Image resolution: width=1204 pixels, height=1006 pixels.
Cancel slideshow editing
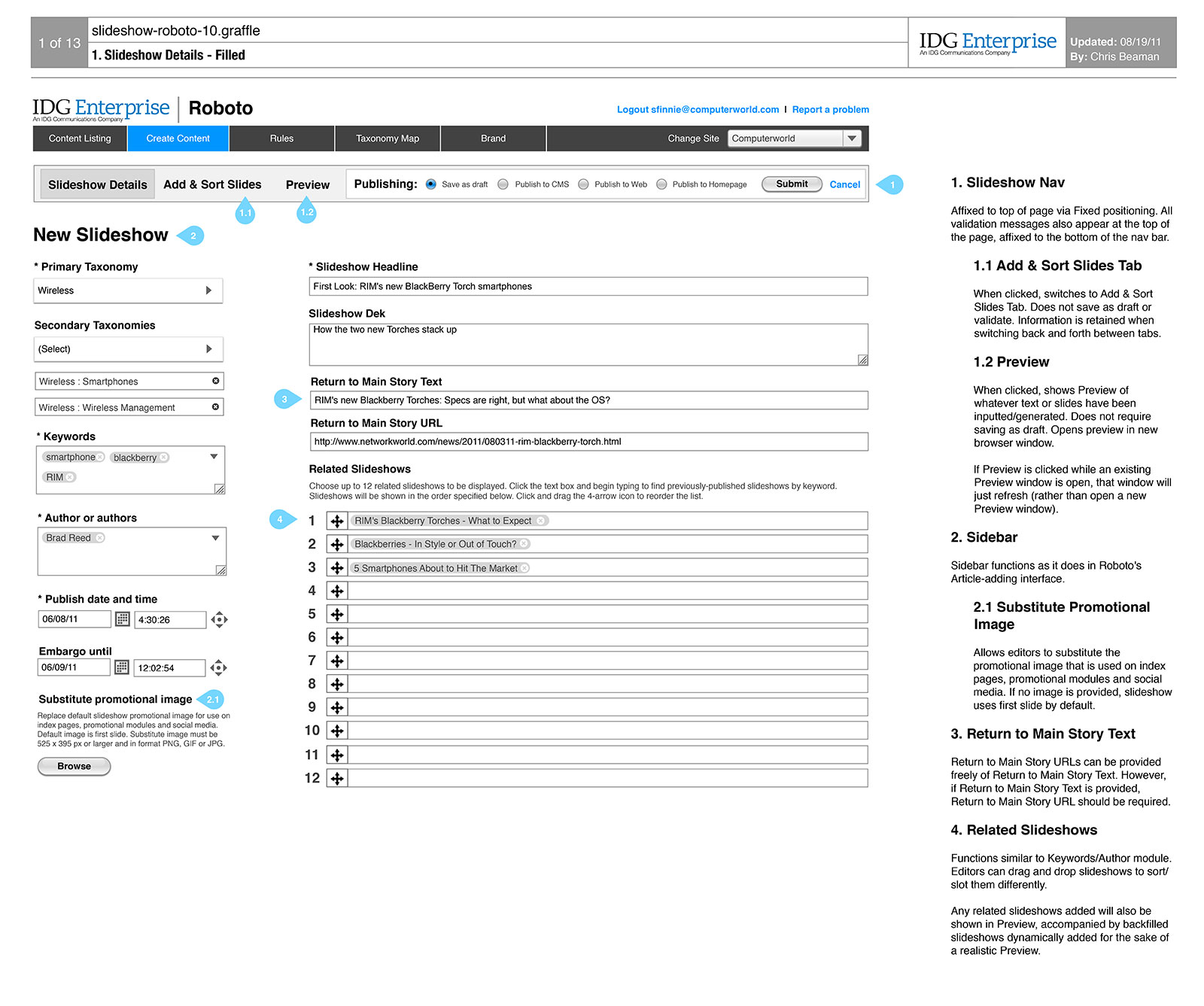(845, 184)
